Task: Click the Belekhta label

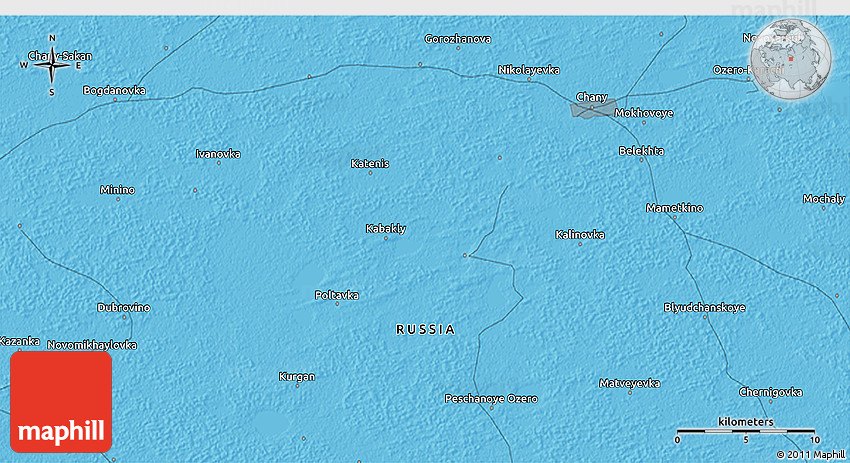Action: 641,151
